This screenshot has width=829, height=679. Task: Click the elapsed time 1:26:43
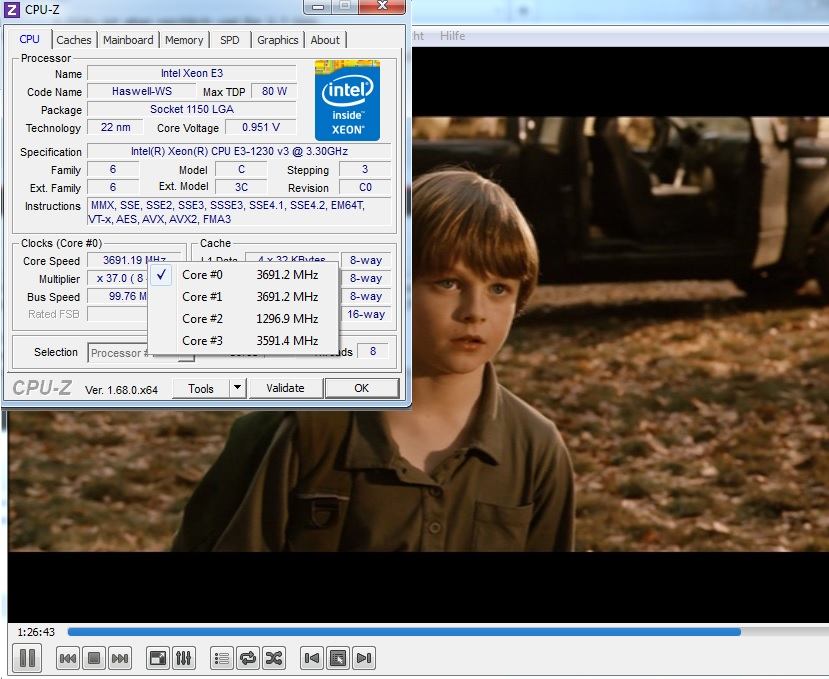36,632
